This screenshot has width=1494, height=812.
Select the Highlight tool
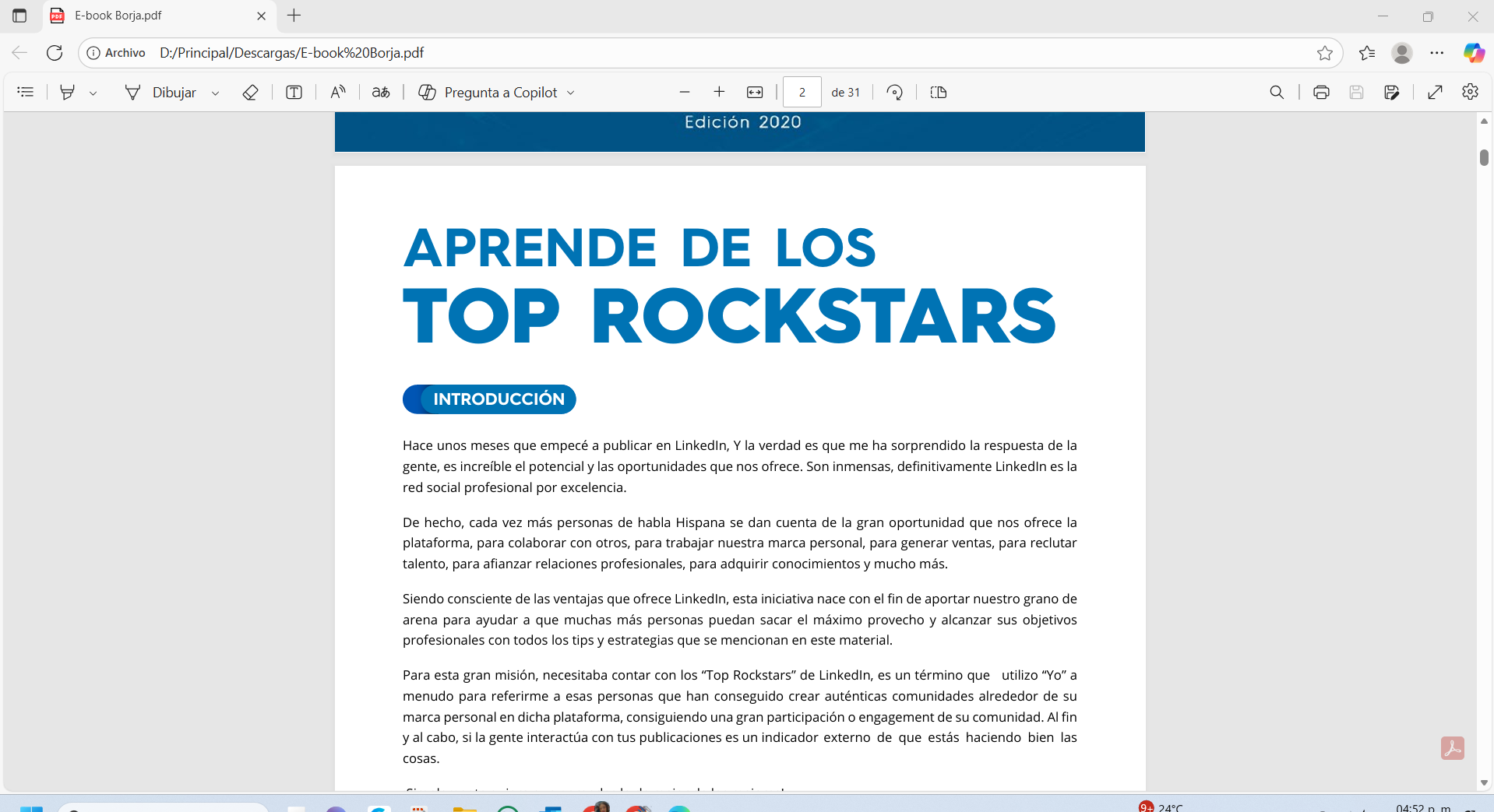tap(68, 93)
